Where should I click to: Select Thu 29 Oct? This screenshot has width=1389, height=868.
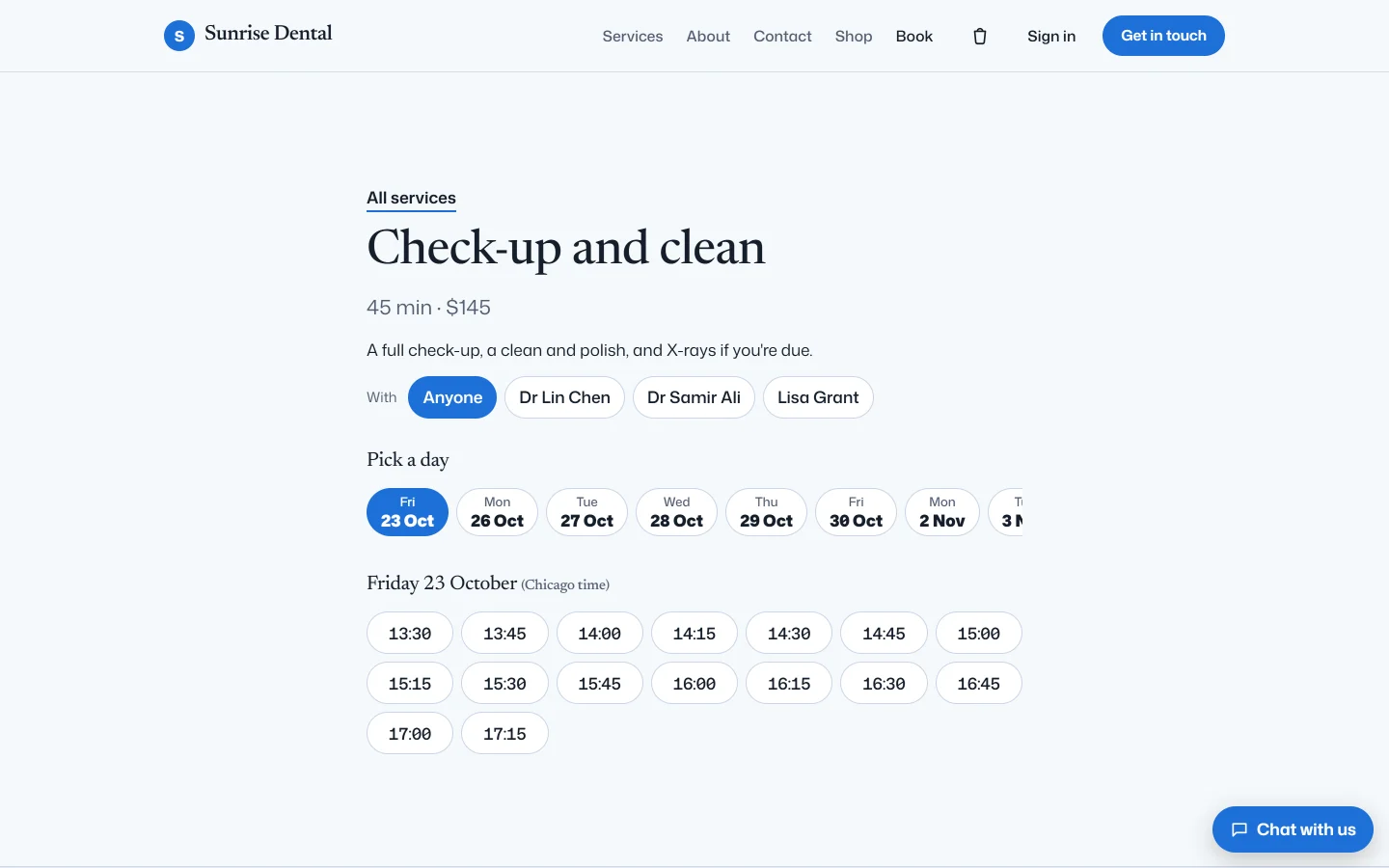766,512
